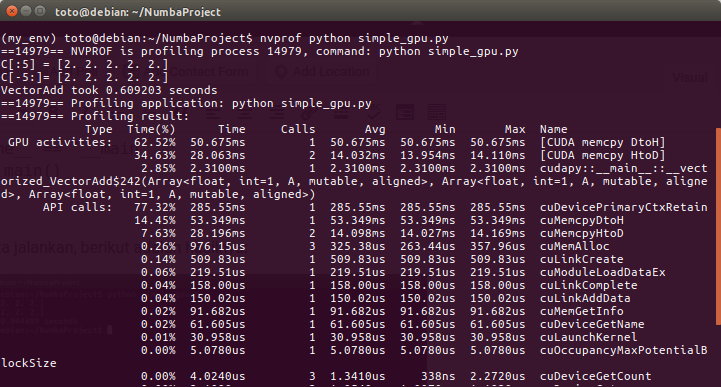Screen dimensions: 721x387
Task: Click the cuModuleLoadDataEx API call name
Action: 603,272
